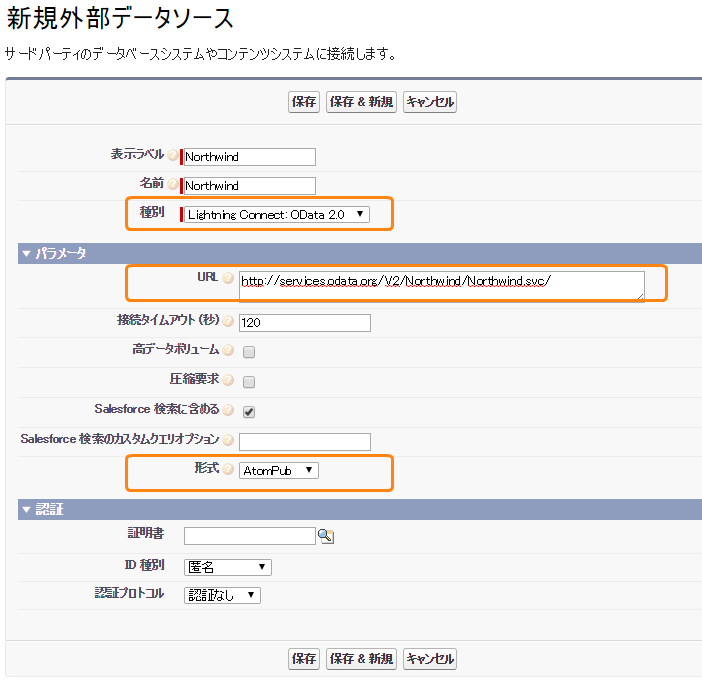This screenshot has width=702, height=682.
Task: Collapse the パラメータ section header
Action: pos(26,254)
